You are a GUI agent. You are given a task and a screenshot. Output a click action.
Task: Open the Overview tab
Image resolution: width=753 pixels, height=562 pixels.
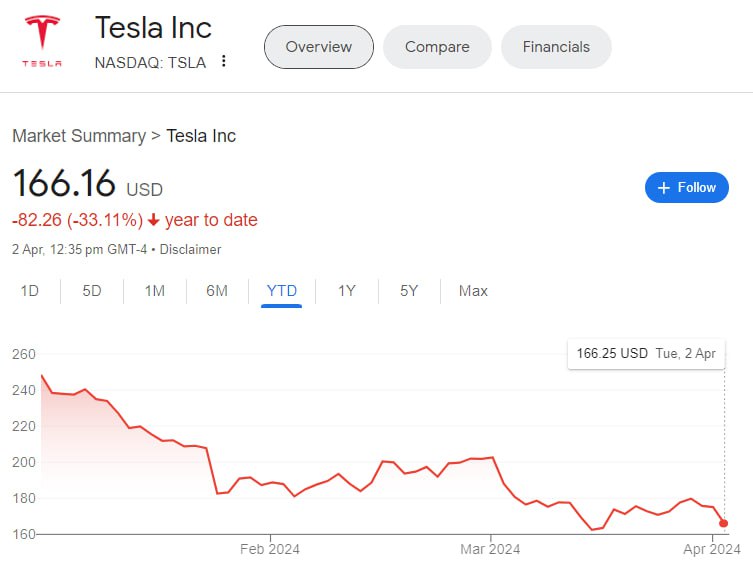(x=318, y=47)
